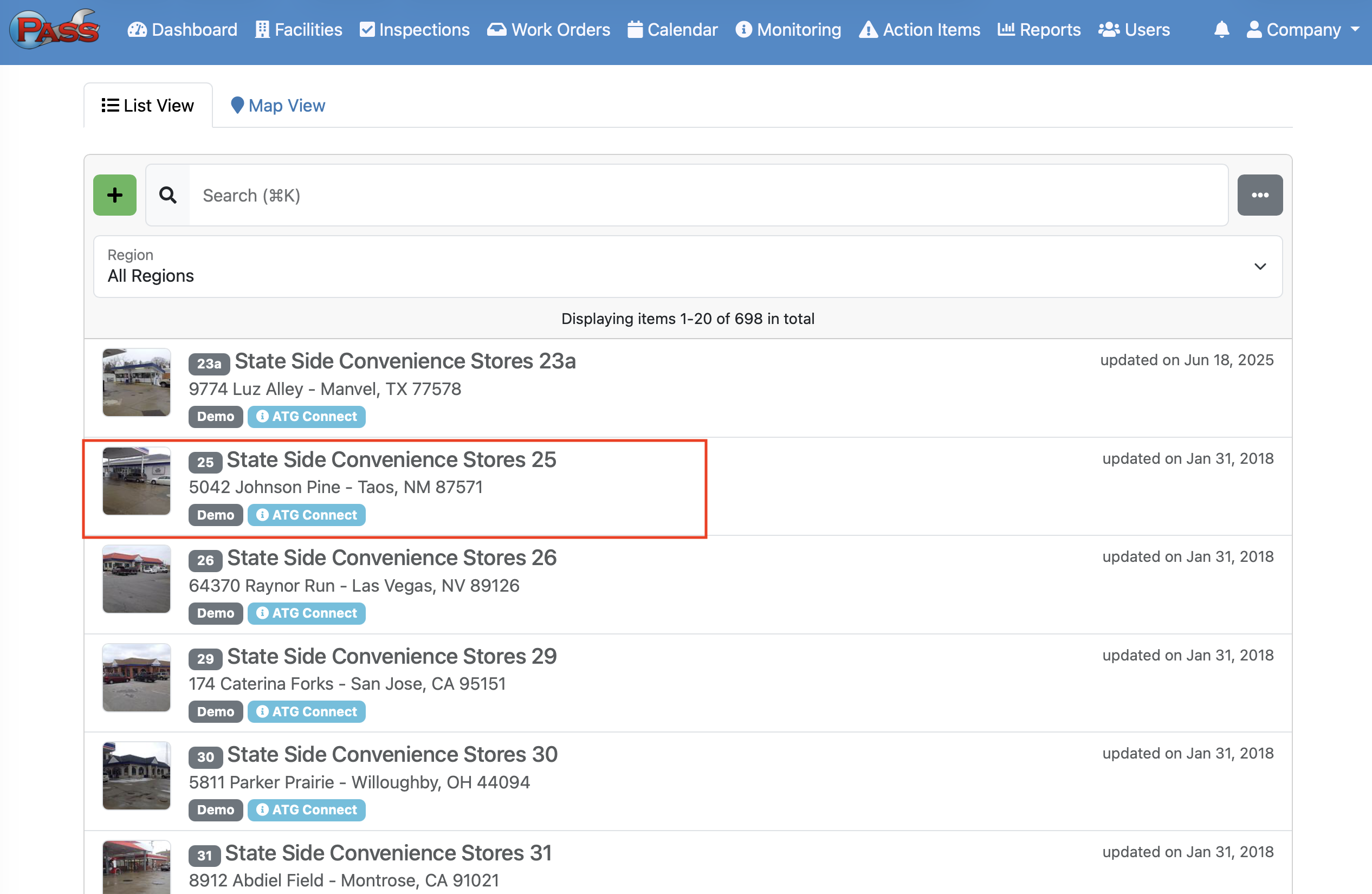Open the All Regions dropdown

click(687, 267)
